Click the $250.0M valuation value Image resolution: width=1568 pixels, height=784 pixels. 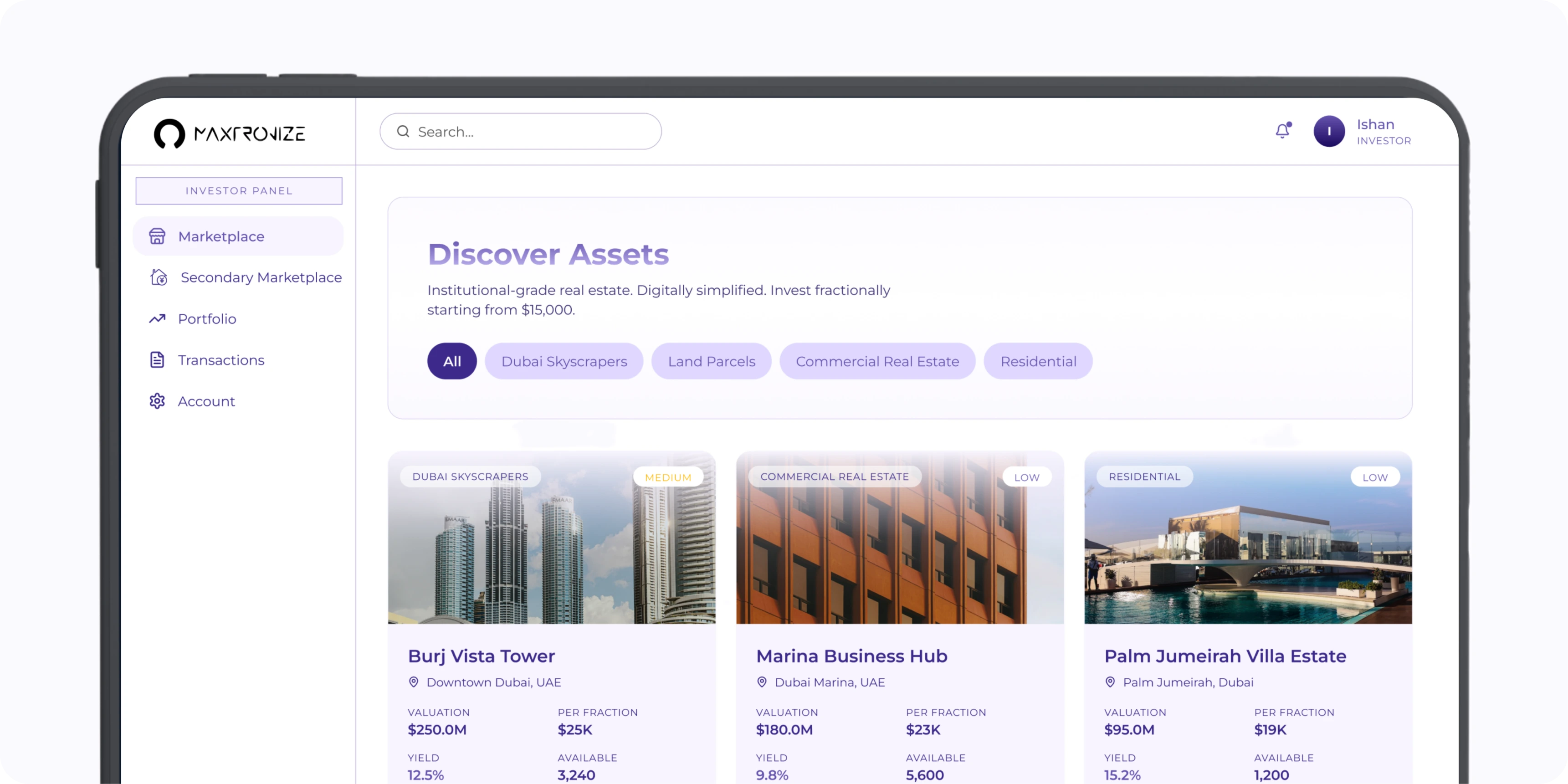pos(437,729)
